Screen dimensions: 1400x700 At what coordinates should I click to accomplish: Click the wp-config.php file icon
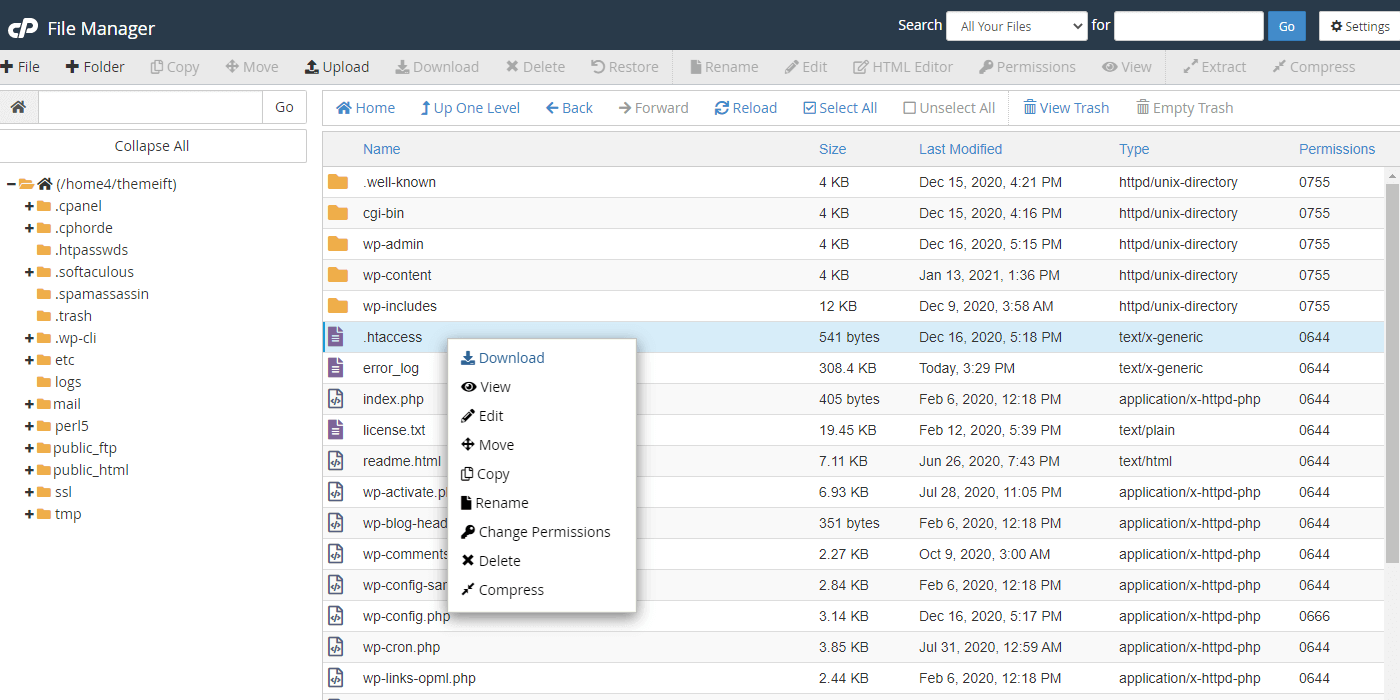[x=336, y=616]
